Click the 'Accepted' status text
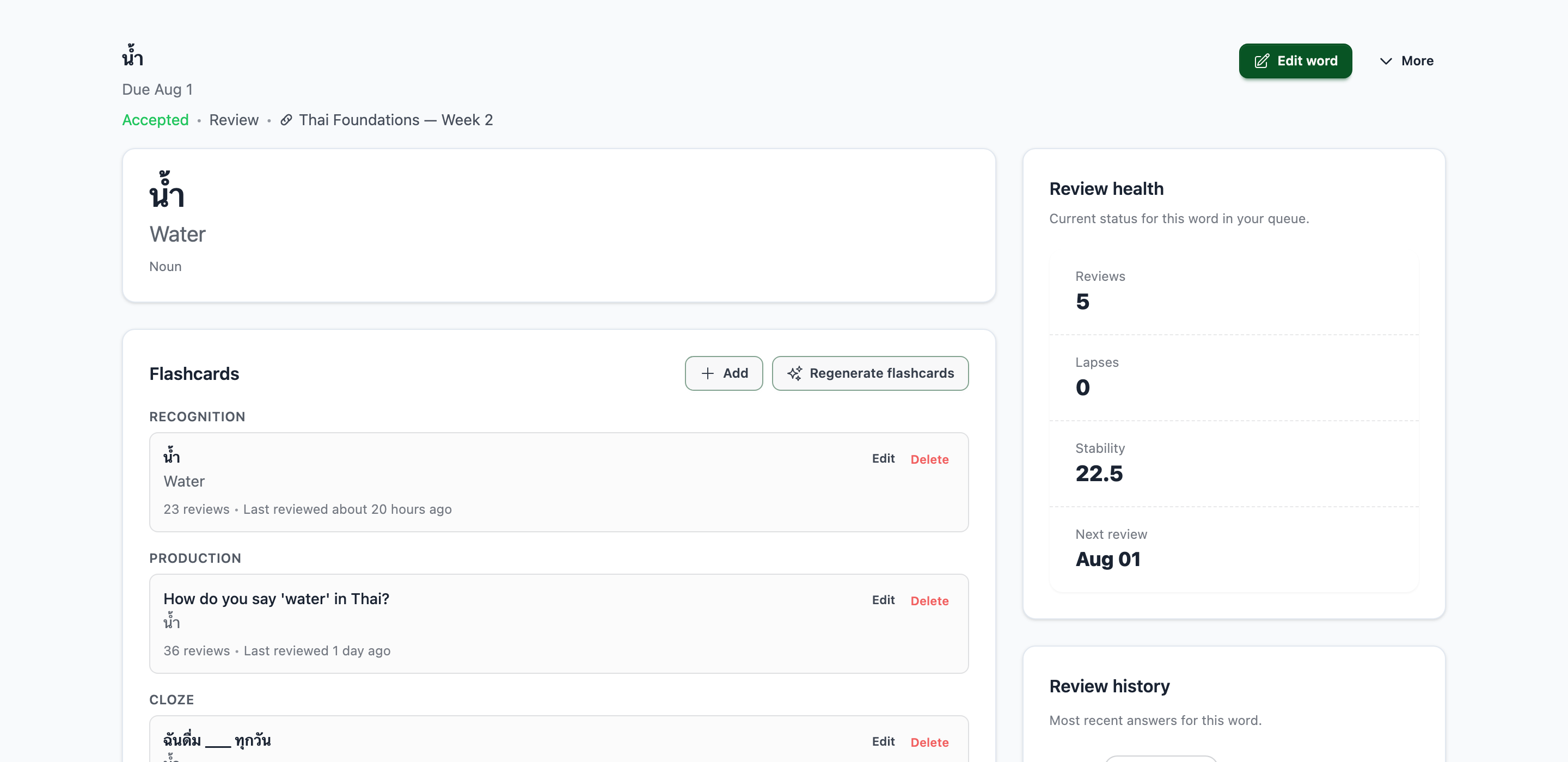Viewport: 1568px width, 762px height. point(155,120)
